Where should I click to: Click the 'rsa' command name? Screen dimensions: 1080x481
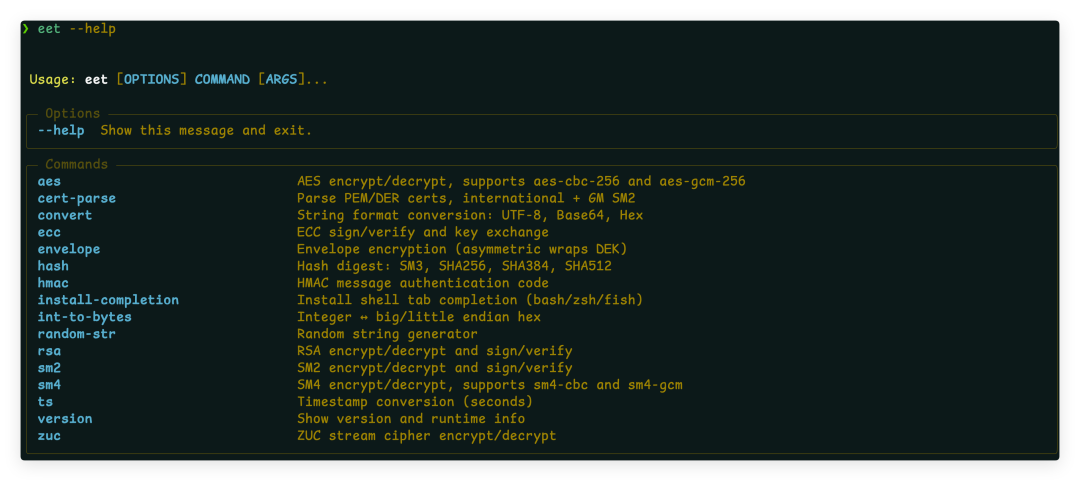pyautogui.click(x=50, y=351)
